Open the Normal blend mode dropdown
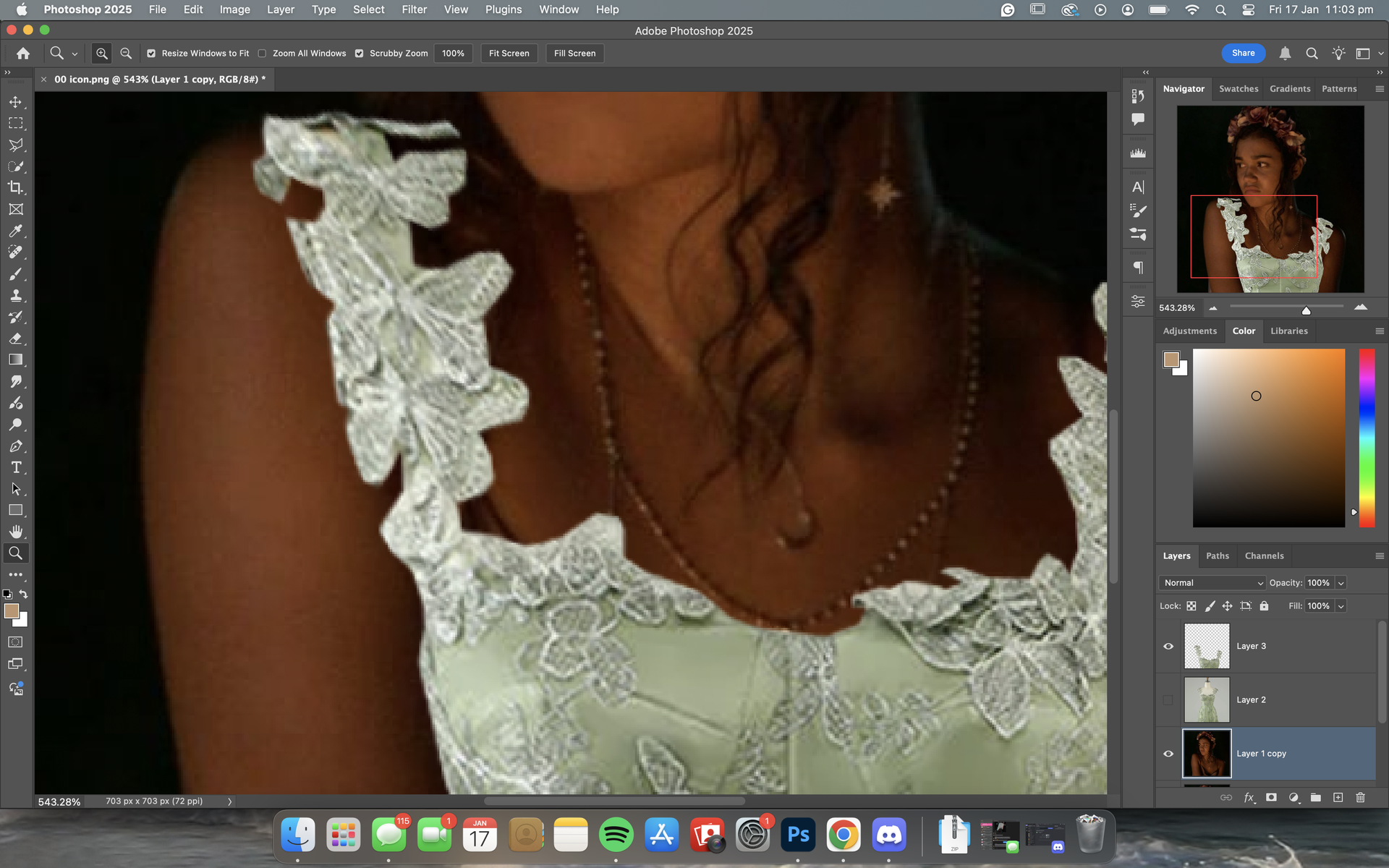This screenshot has width=1389, height=868. click(1211, 583)
